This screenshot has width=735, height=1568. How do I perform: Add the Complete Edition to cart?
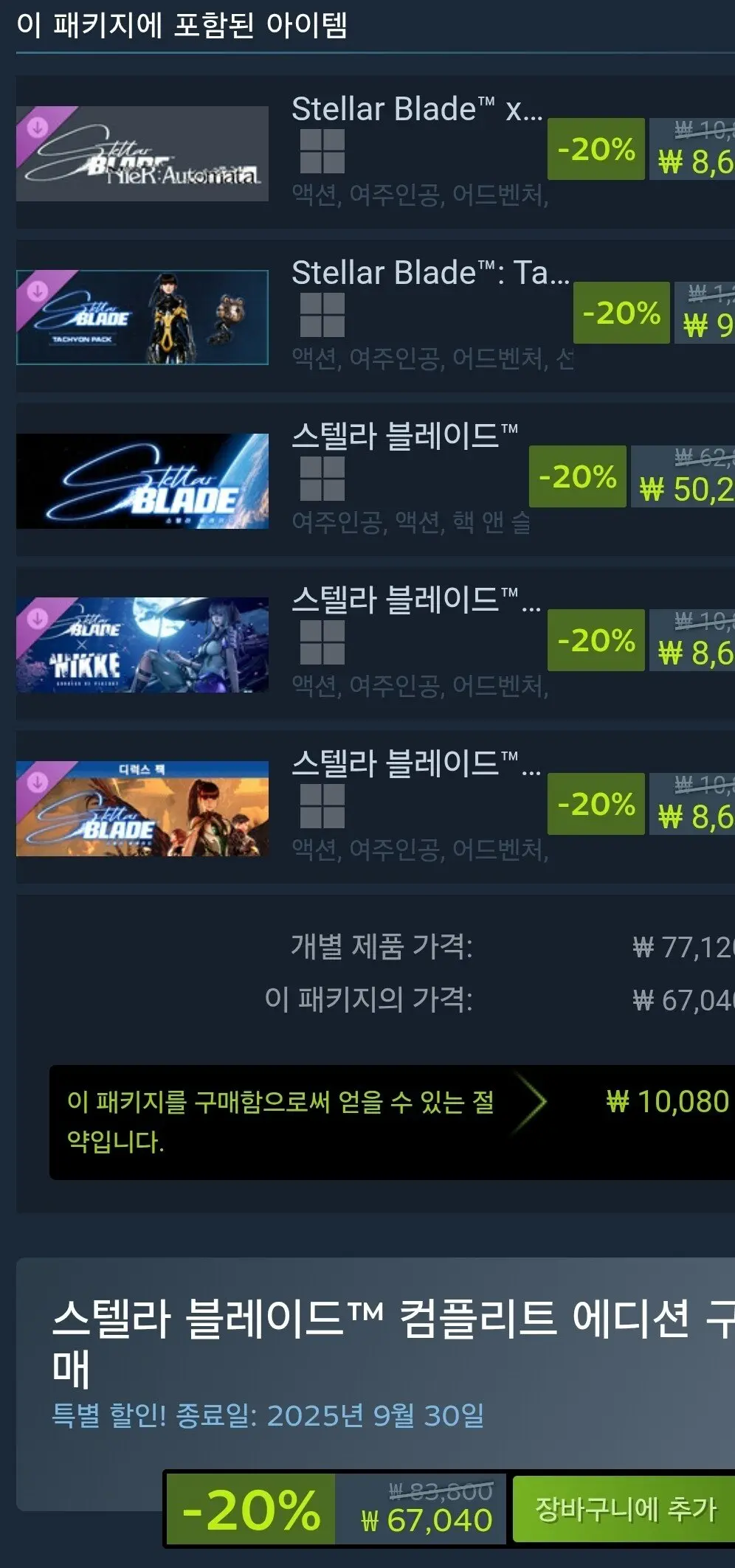[624, 1508]
